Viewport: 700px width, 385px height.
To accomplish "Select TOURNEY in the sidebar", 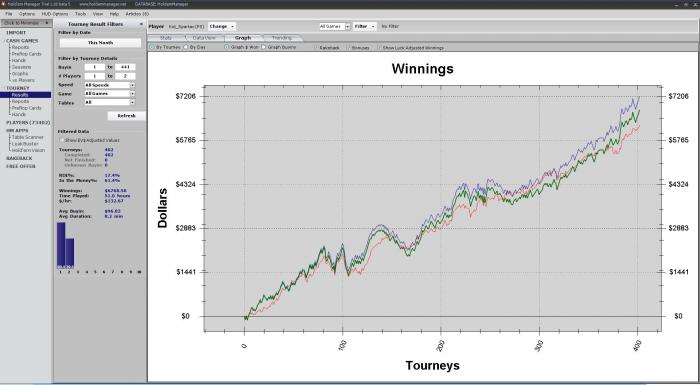I will [18, 88].
